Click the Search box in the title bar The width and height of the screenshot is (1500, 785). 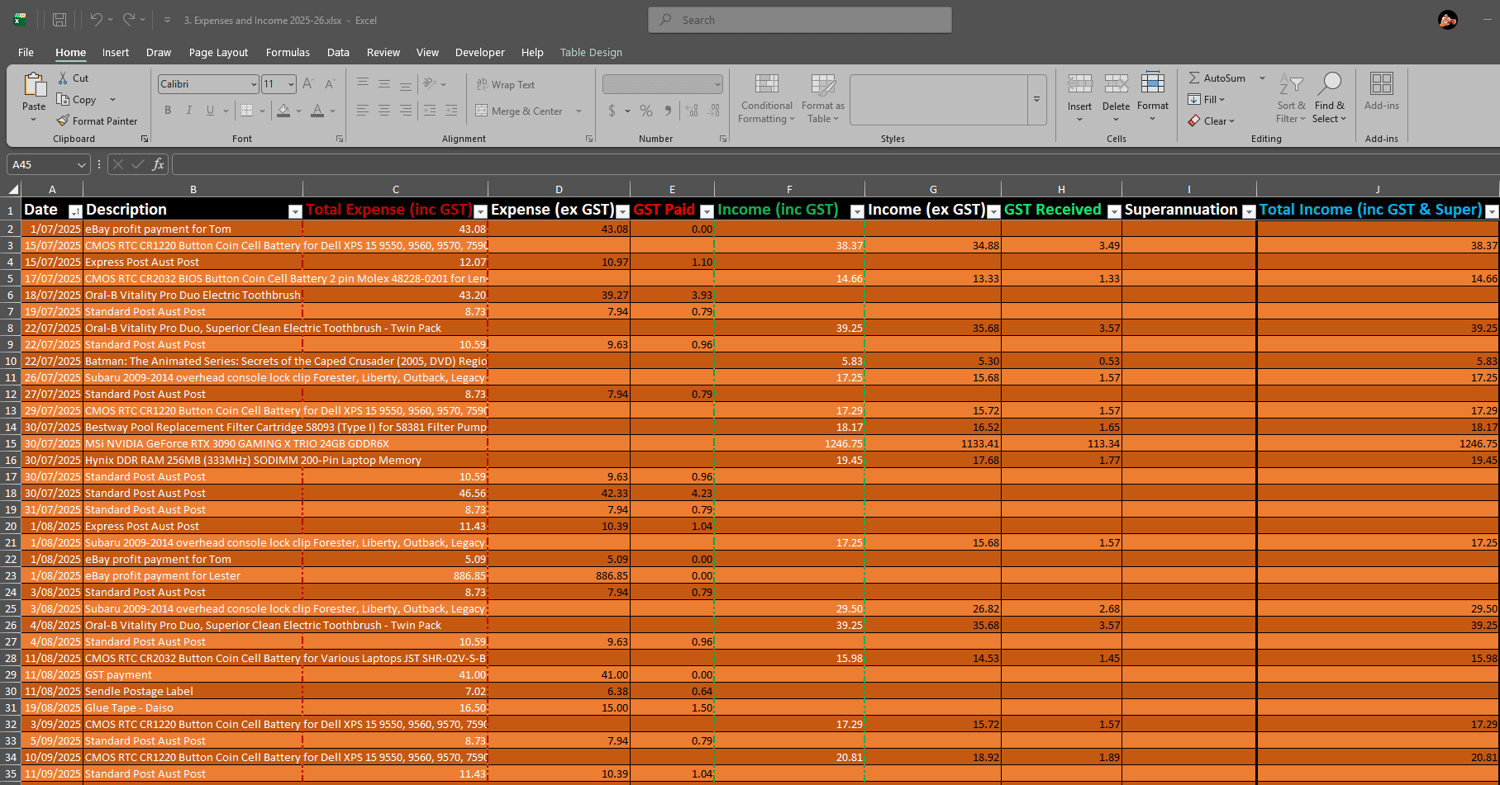pyautogui.click(x=800, y=20)
